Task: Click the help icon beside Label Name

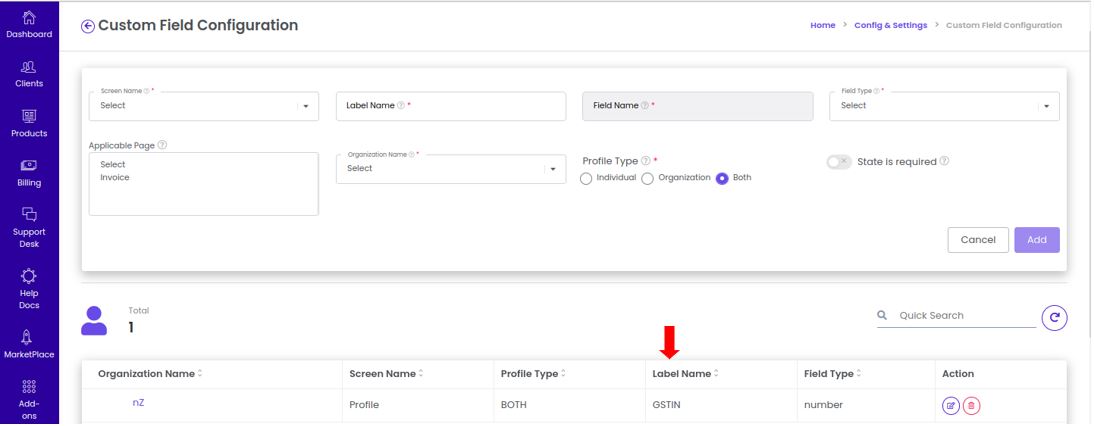Action: (x=400, y=105)
